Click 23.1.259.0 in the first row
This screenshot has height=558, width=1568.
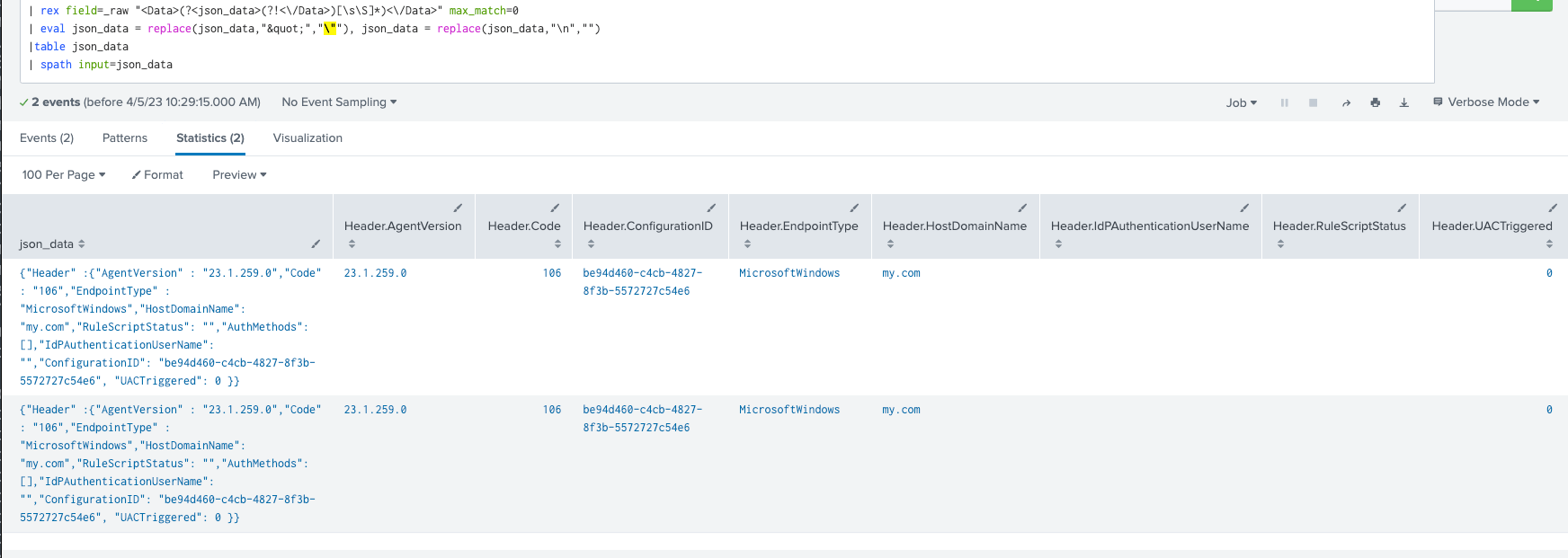375,273
